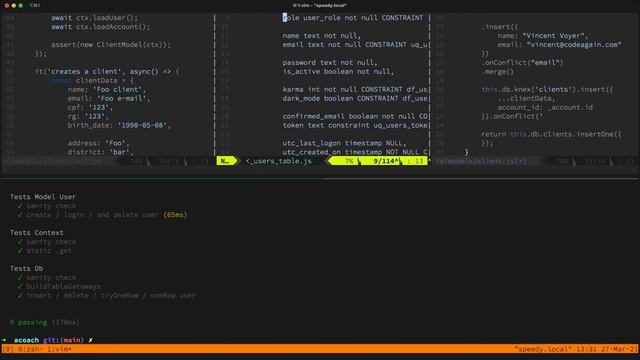
Task: Click the email: 'Foo e-mail', line
Action: pos(109,98)
